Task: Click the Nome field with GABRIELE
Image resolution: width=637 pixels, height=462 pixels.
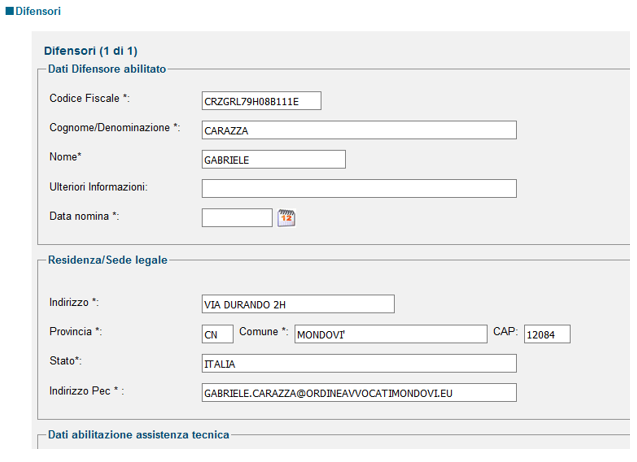Action: (274, 159)
